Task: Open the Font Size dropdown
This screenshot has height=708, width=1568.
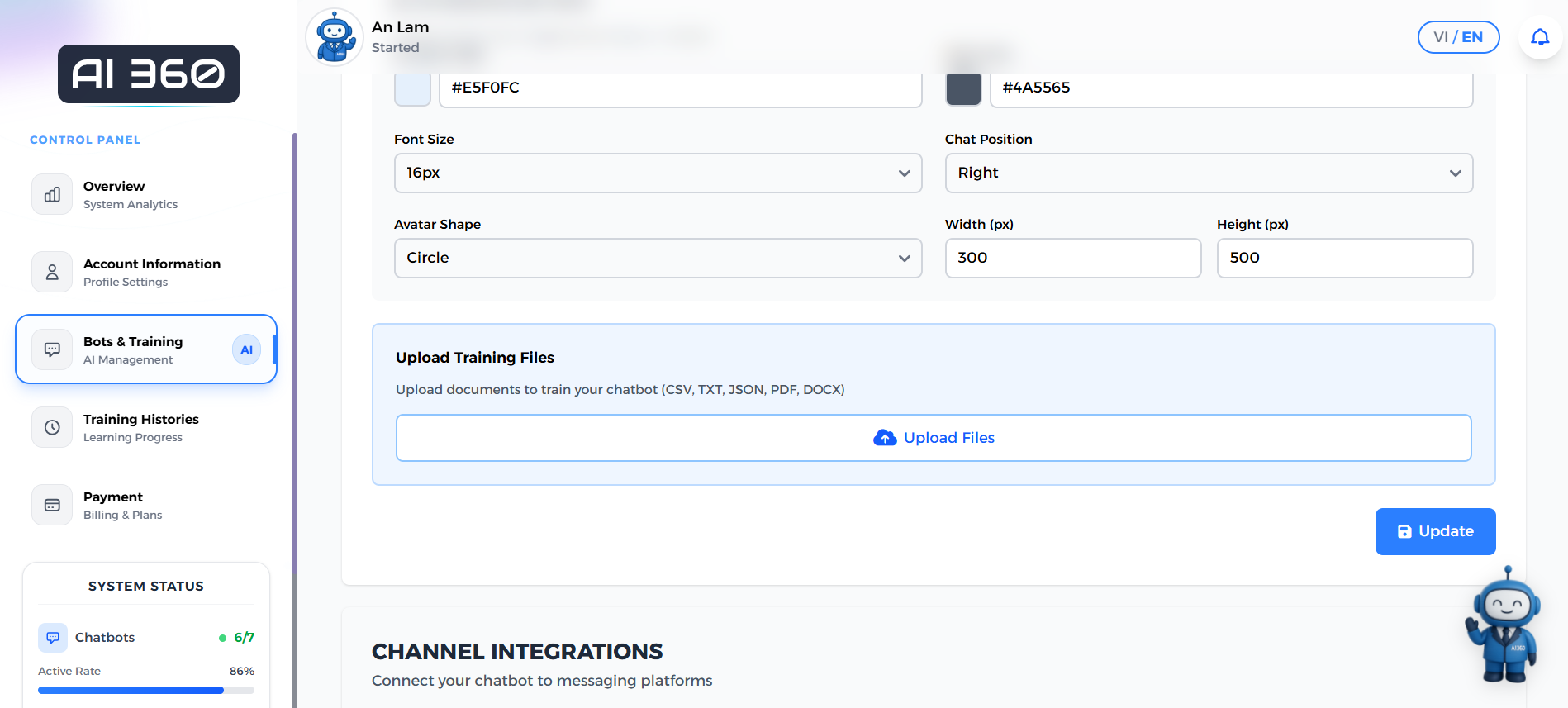Action: (x=658, y=173)
